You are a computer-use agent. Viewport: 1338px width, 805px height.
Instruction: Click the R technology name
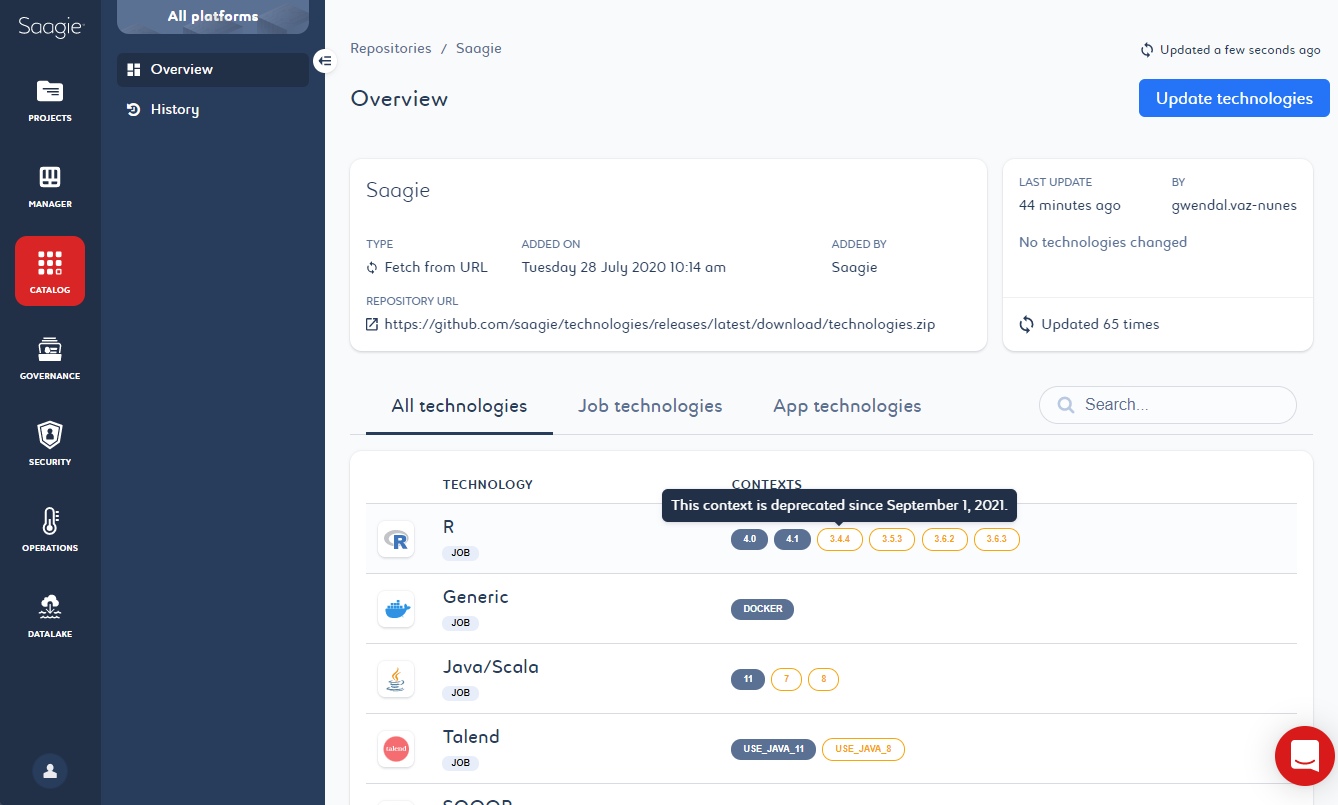click(x=449, y=527)
